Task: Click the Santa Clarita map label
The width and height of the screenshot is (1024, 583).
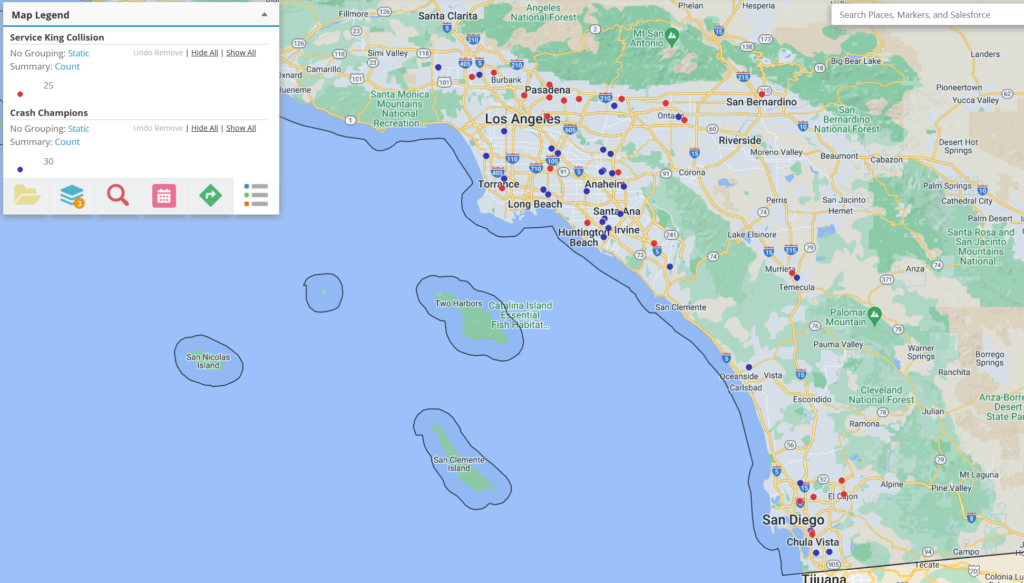Action: [x=449, y=16]
